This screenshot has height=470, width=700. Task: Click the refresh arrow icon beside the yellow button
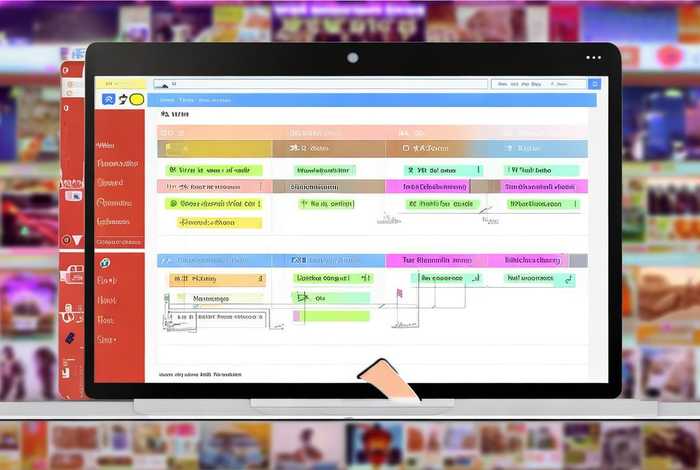[x=123, y=99]
